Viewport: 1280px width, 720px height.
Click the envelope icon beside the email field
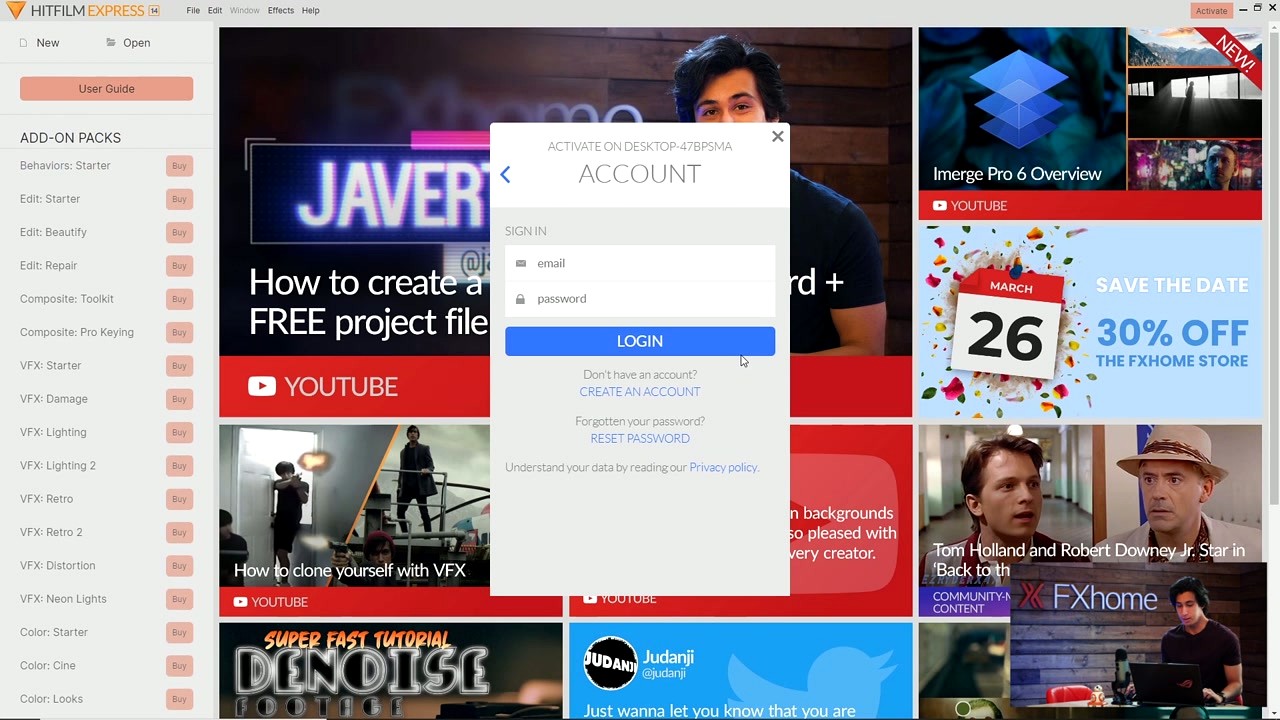tap(521, 262)
